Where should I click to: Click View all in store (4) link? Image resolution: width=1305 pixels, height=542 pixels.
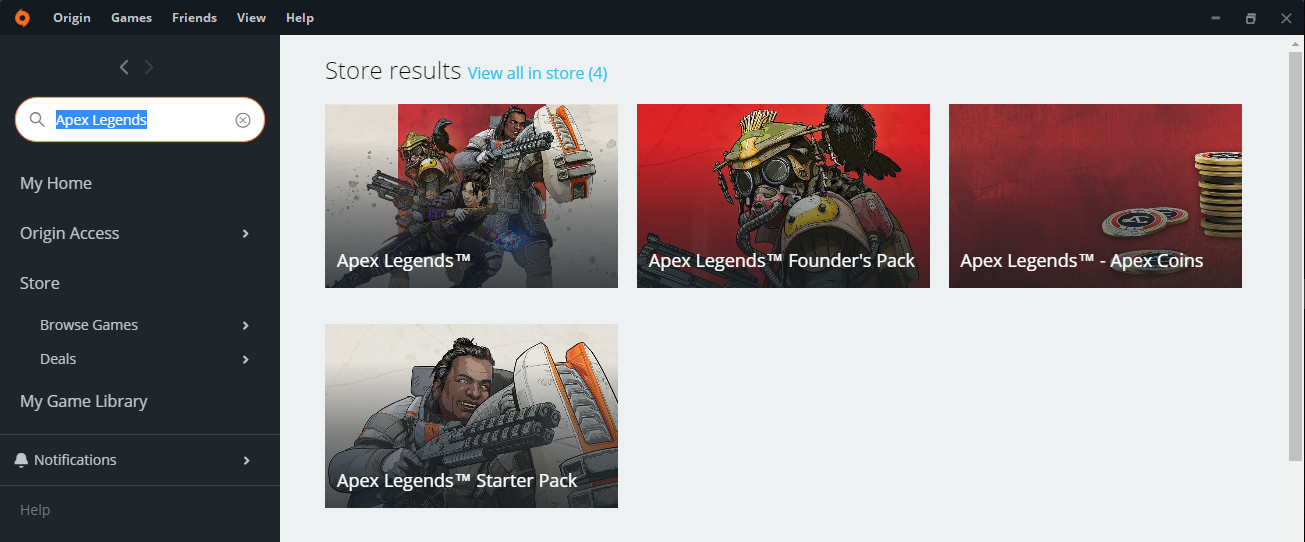click(x=537, y=73)
